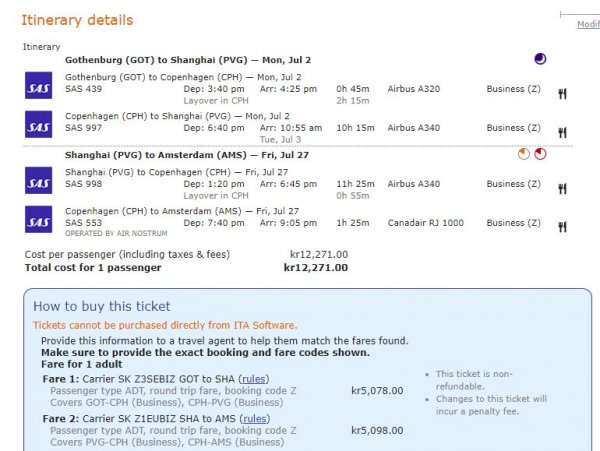The image size is (600, 451).
Task: Click the purple overnight indicator on the outbound trip
Action: tap(540, 60)
